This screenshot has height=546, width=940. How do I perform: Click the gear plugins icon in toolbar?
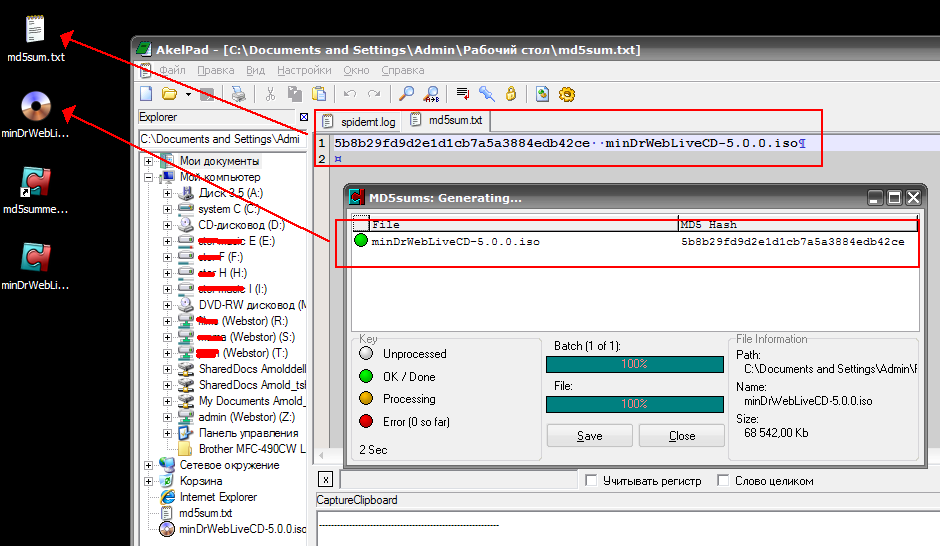coord(567,94)
